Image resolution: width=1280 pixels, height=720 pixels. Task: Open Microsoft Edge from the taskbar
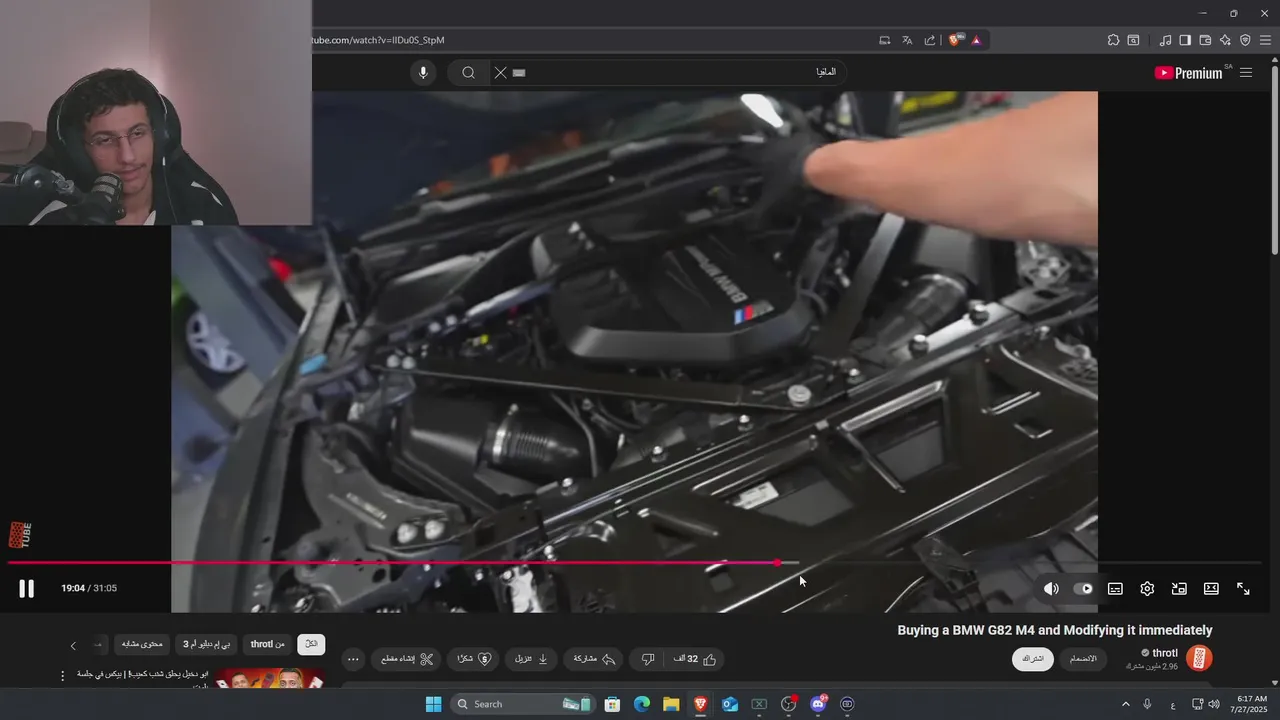pos(642,704)
